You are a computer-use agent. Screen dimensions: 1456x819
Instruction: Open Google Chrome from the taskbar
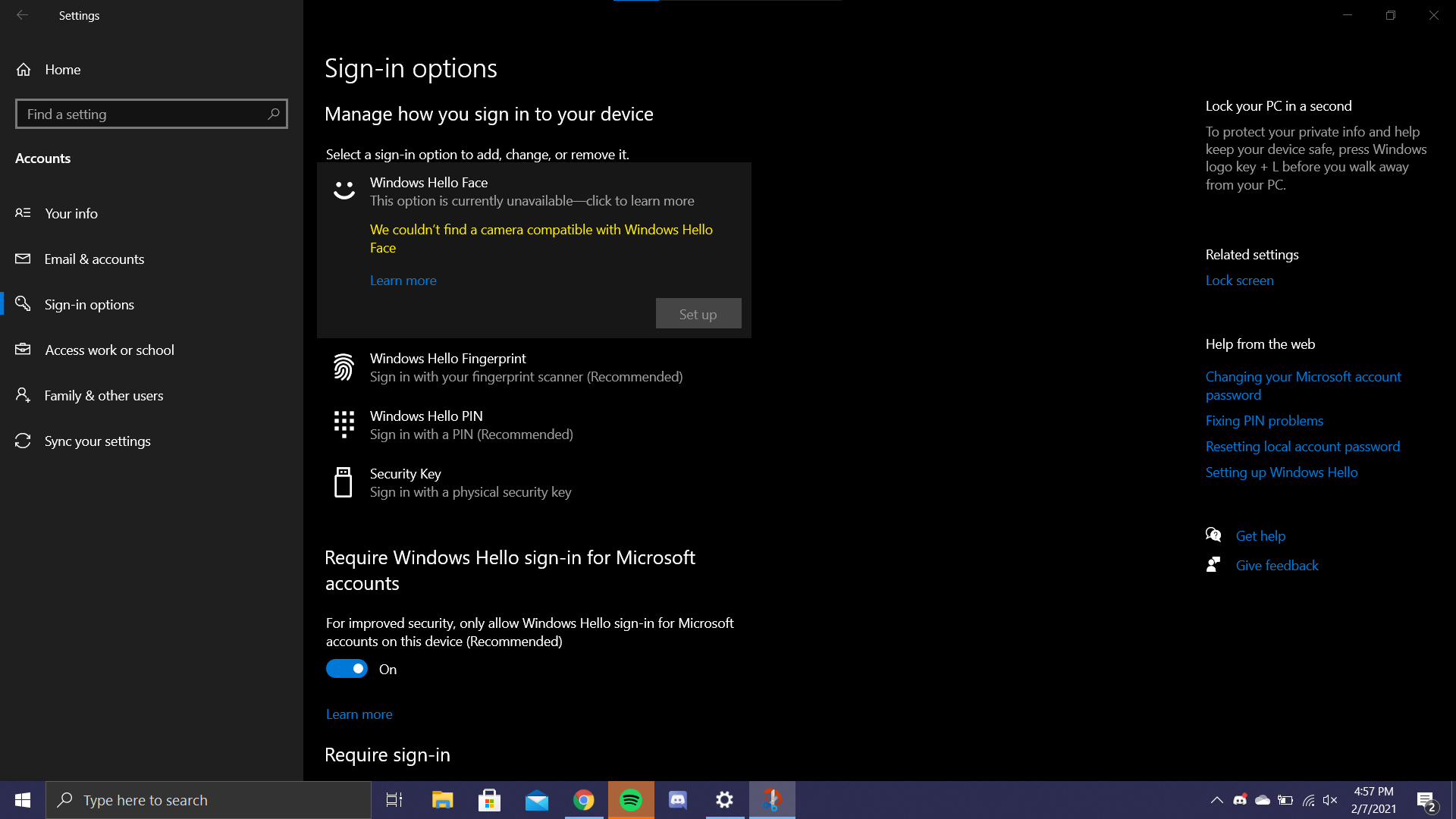(584, 800)
